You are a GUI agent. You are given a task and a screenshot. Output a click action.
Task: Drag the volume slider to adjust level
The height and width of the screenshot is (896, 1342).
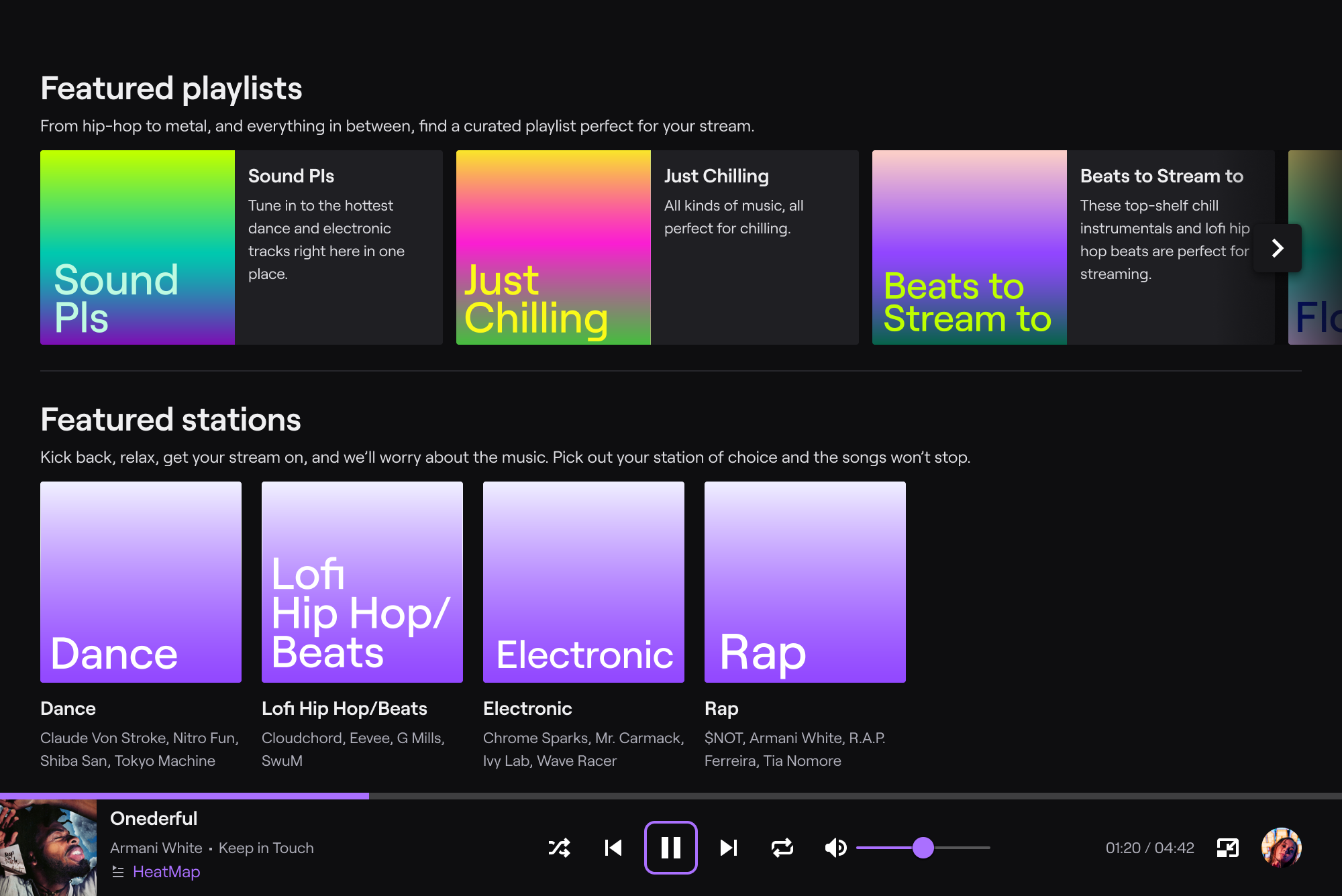[x=923, y=848]
